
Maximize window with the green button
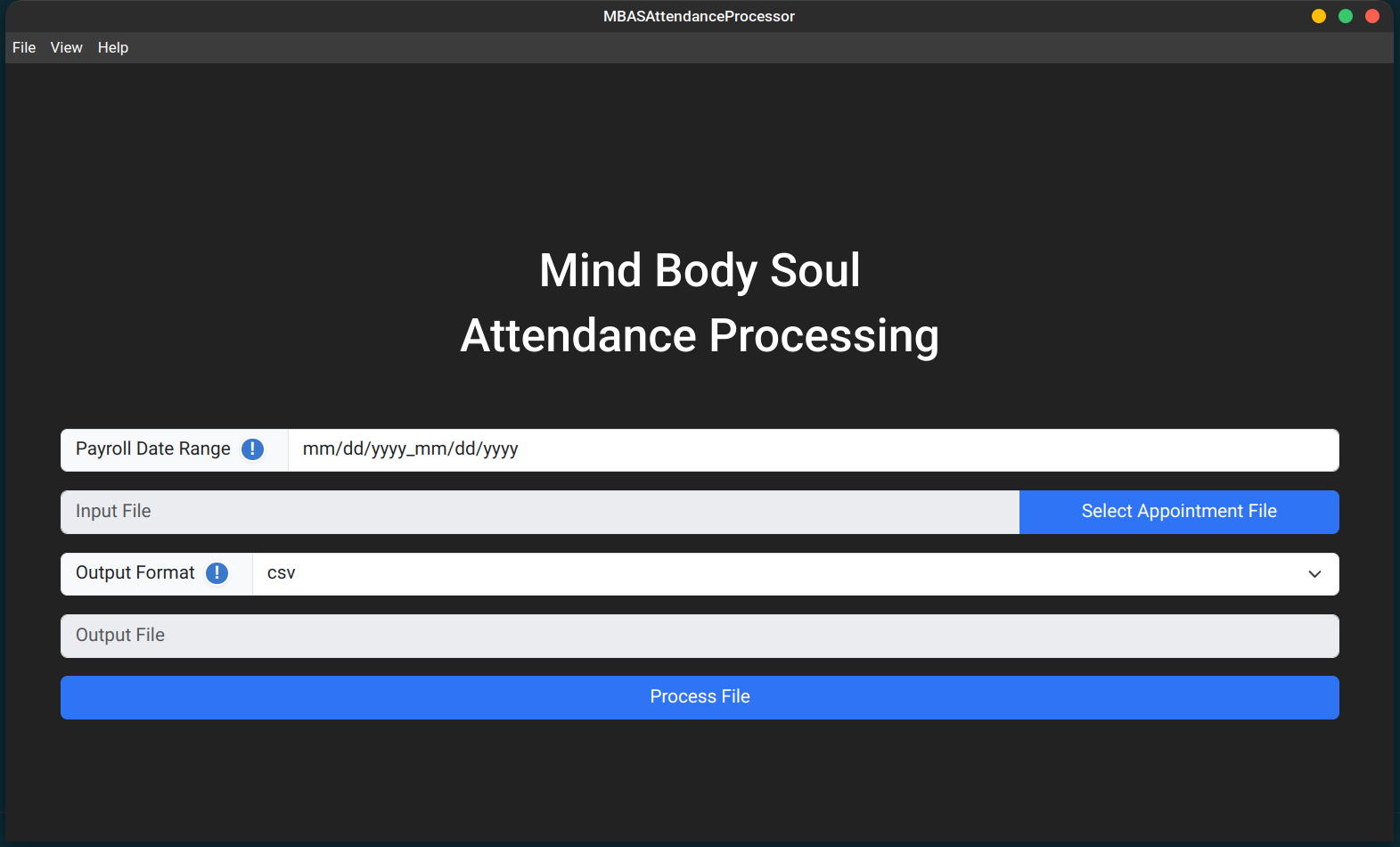[1346, 16]
